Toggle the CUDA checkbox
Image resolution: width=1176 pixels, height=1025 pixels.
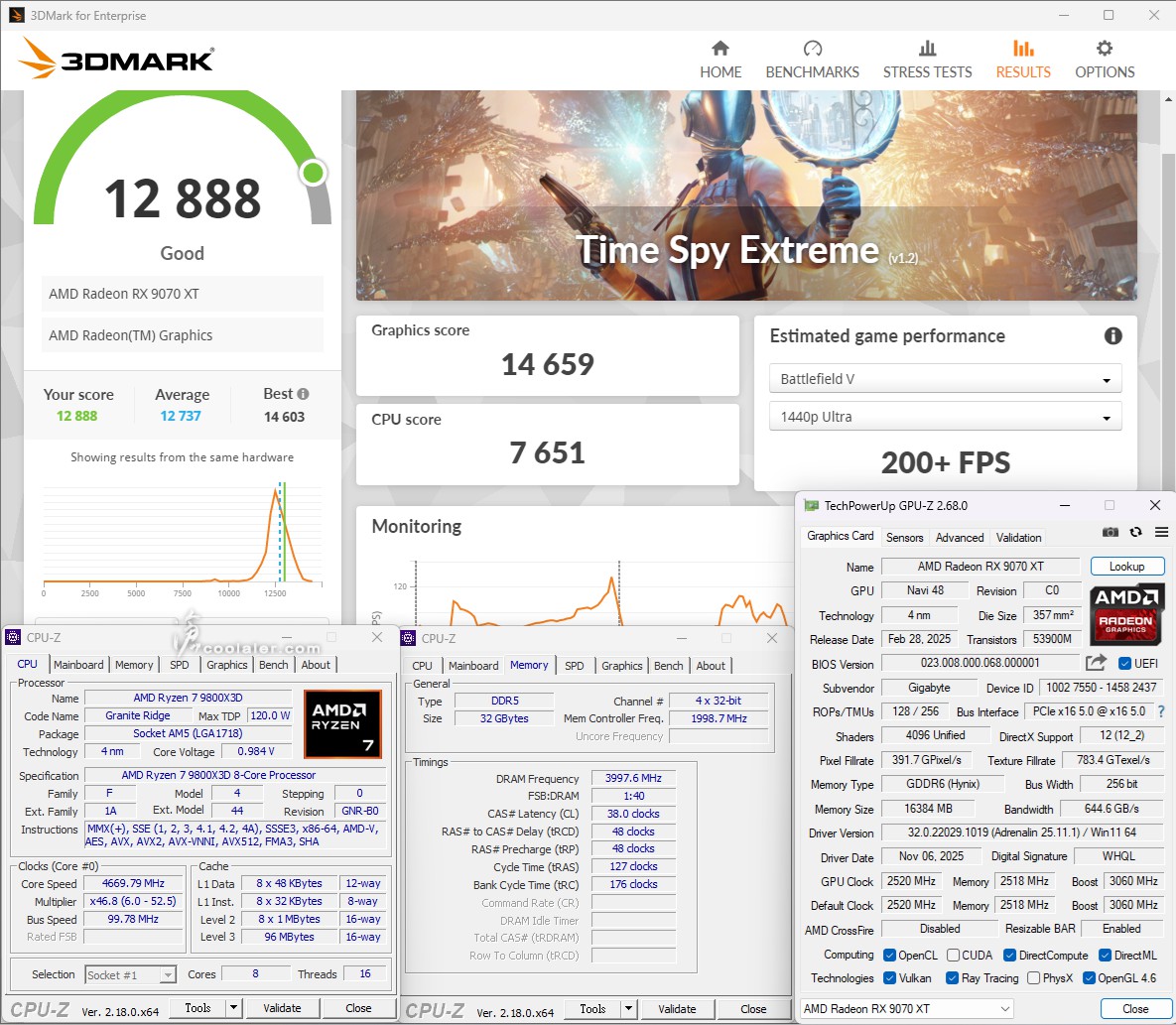(954, 955)
